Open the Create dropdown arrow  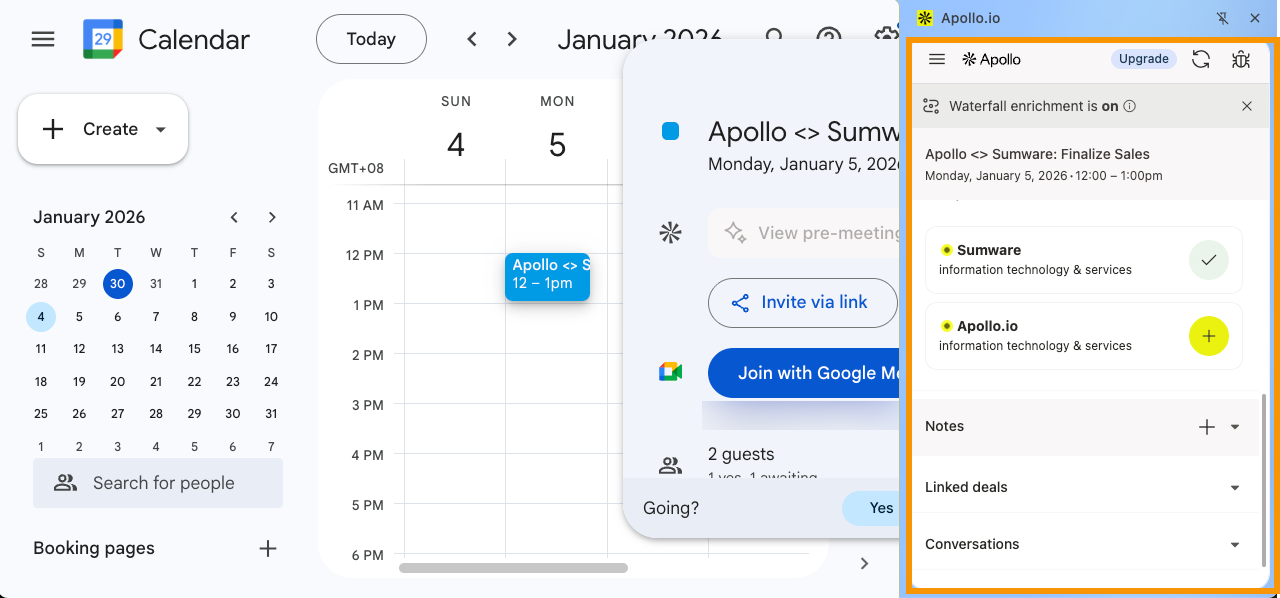tap(161, 130)
